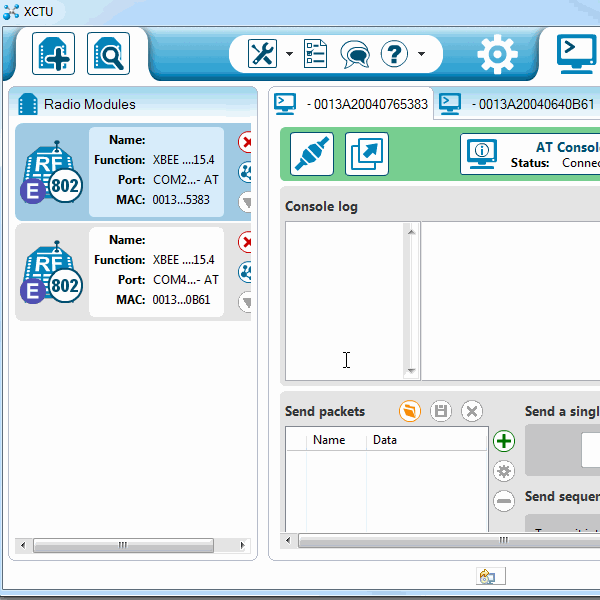
Task: Load packets list with orange folder icon
Action: coord(409,411)
